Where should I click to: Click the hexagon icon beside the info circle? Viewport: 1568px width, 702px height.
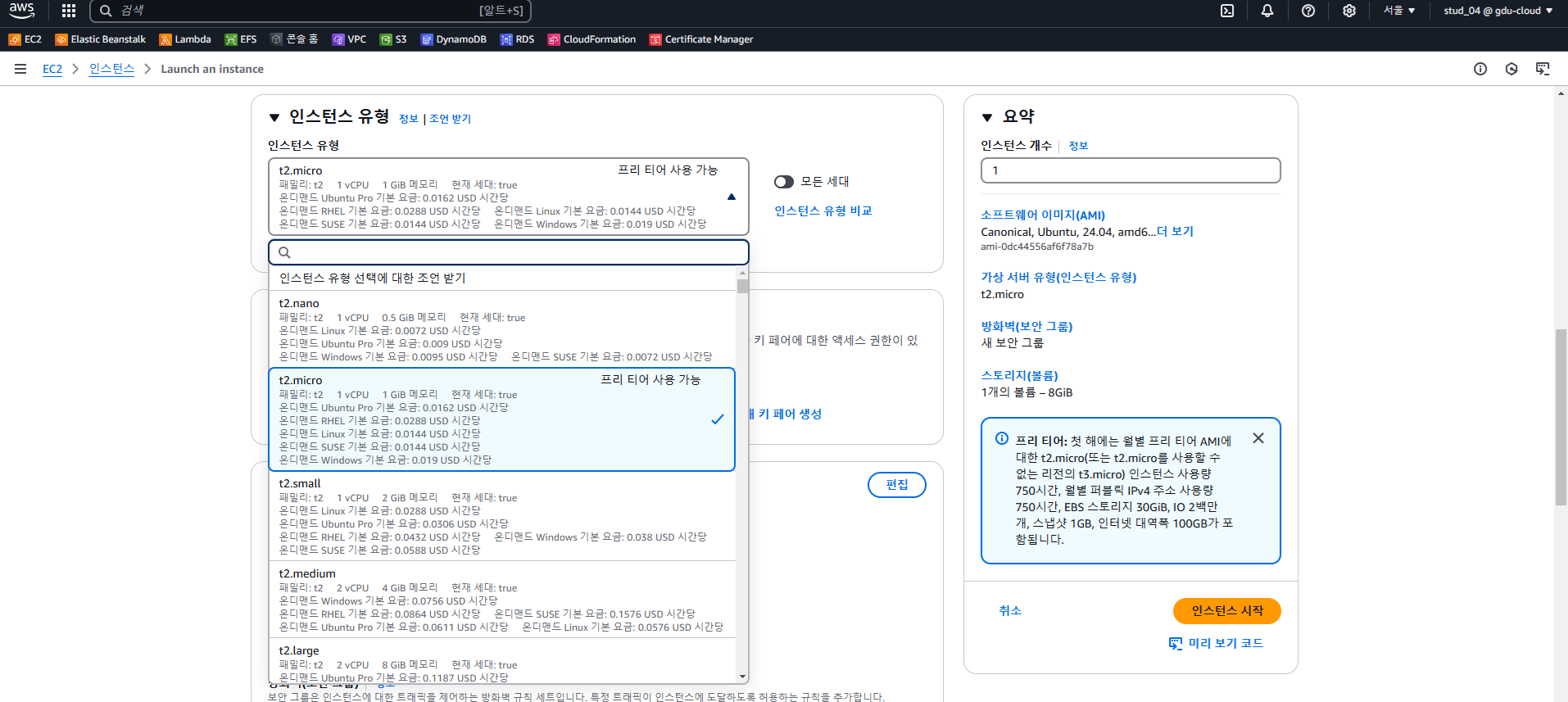(1511, 69)
